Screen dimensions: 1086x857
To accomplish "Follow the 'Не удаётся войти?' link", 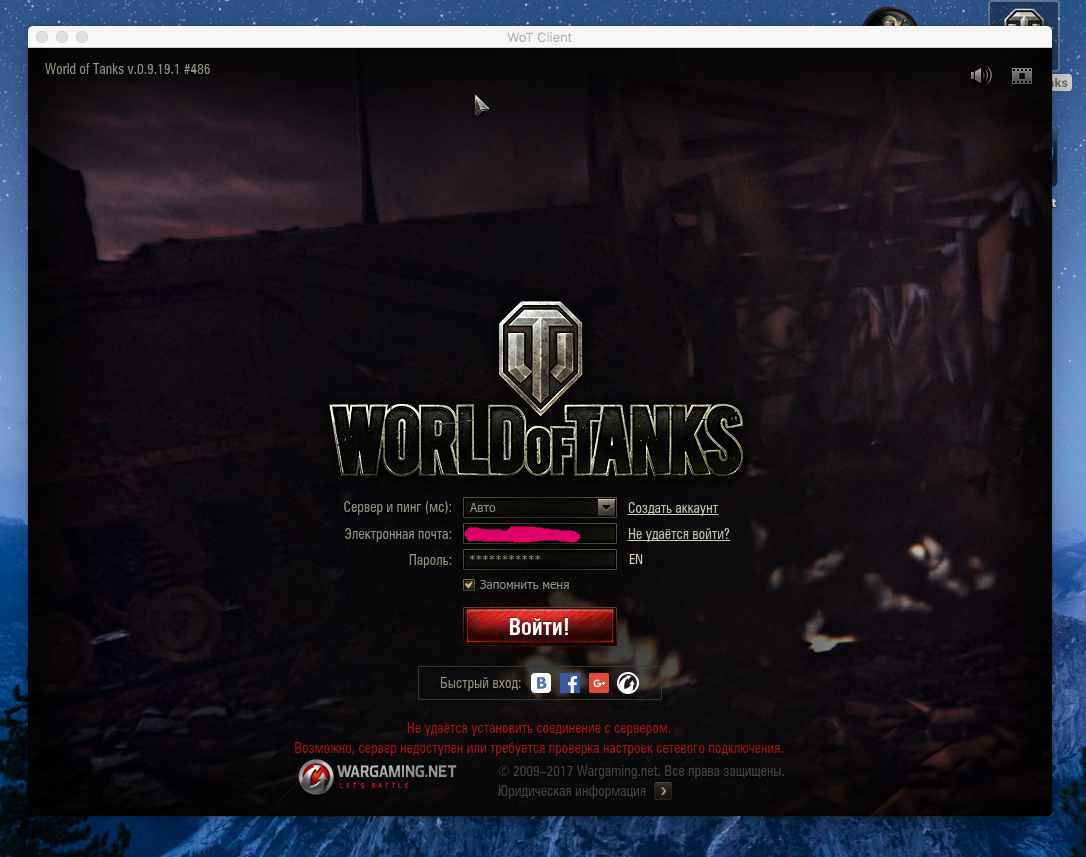I will (679, 534).
